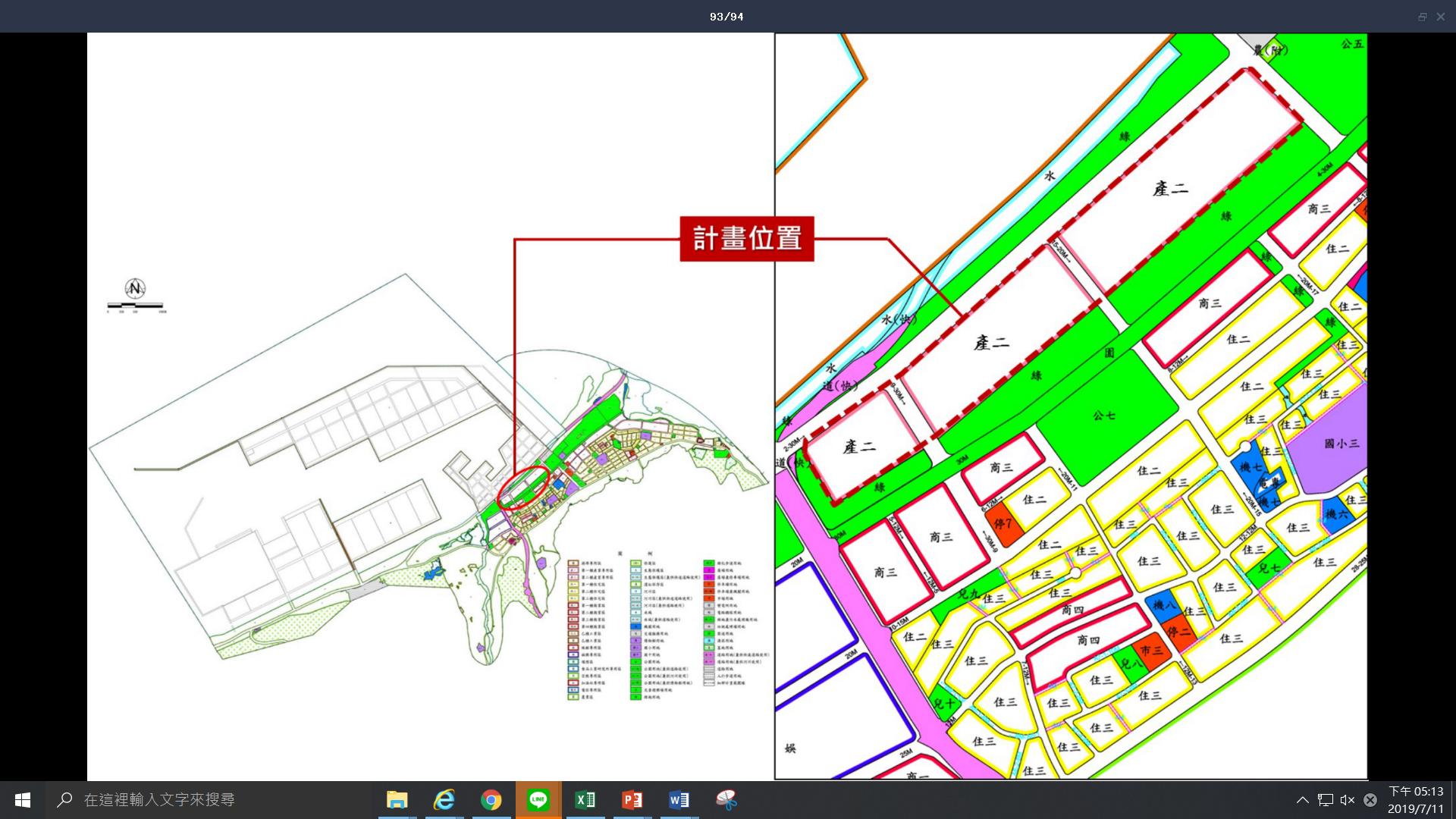Open Google Chrome from the taskbar
The height and width of the screenshot is (819, 1456).
[491, 800]
